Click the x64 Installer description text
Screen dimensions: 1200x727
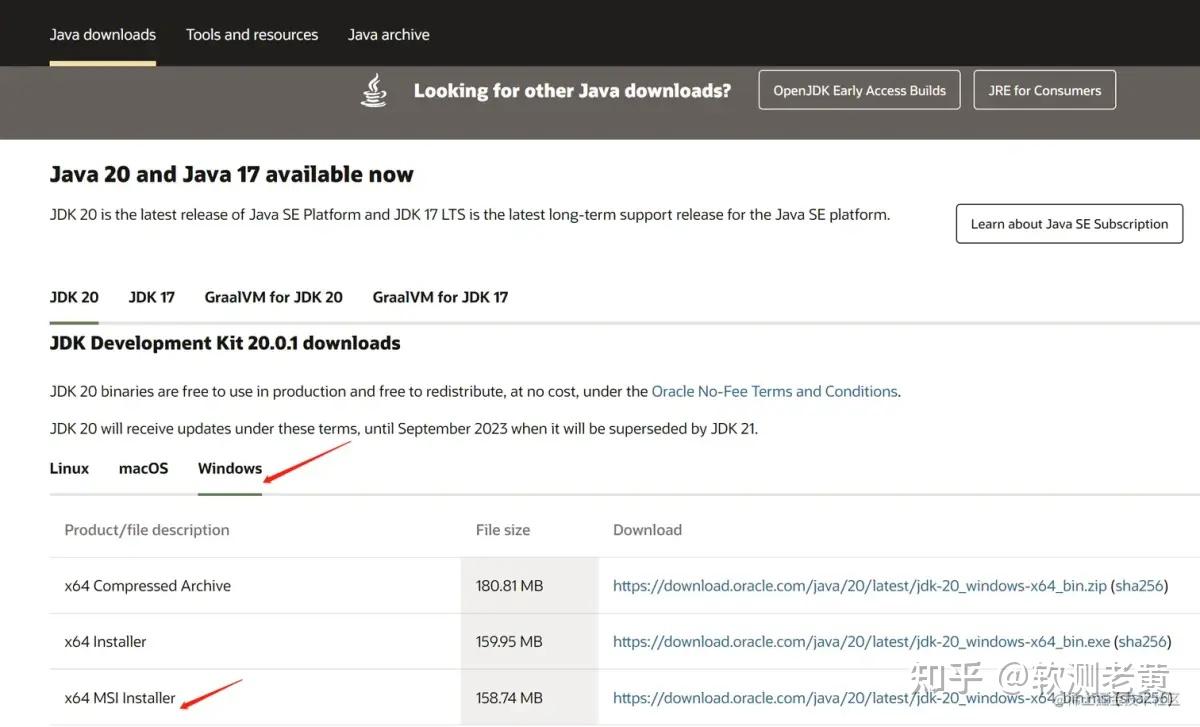click(106, 642)
